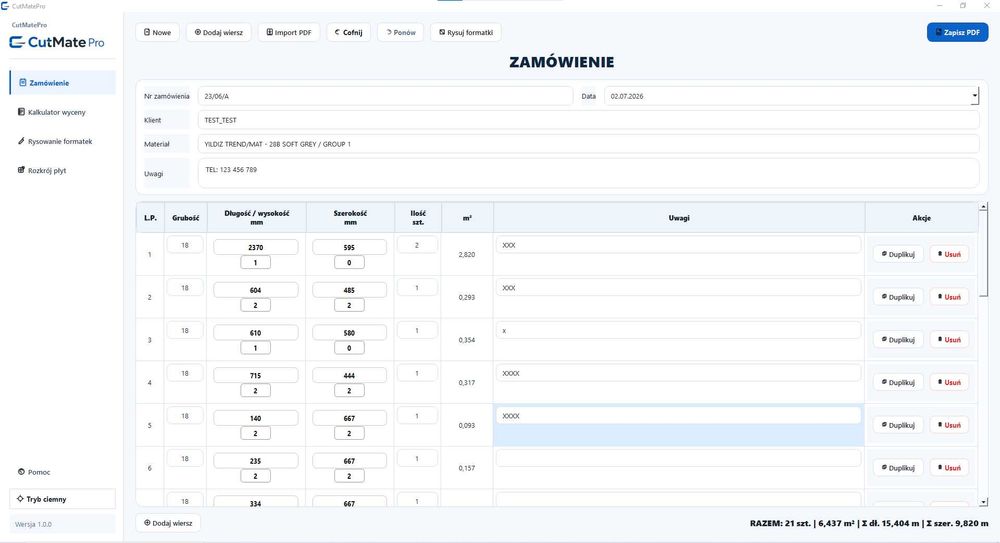Open the Zamówienie sidebar section
Screen dimensions: 1000x543
[x=62, y=83]
